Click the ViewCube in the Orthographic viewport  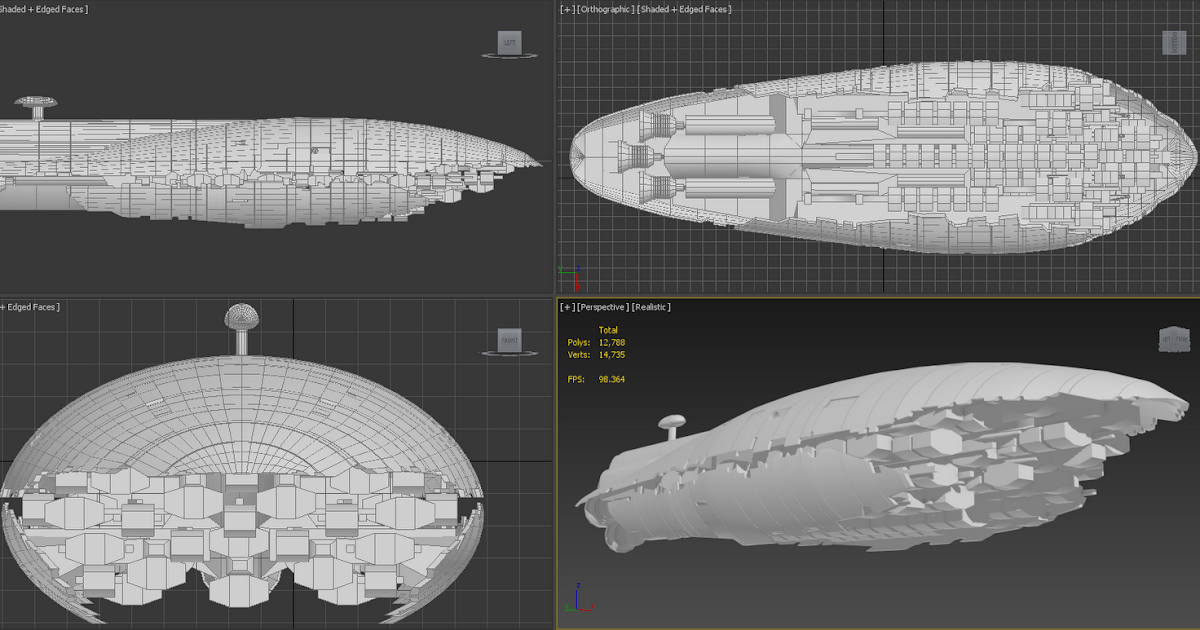point(1174,42)
